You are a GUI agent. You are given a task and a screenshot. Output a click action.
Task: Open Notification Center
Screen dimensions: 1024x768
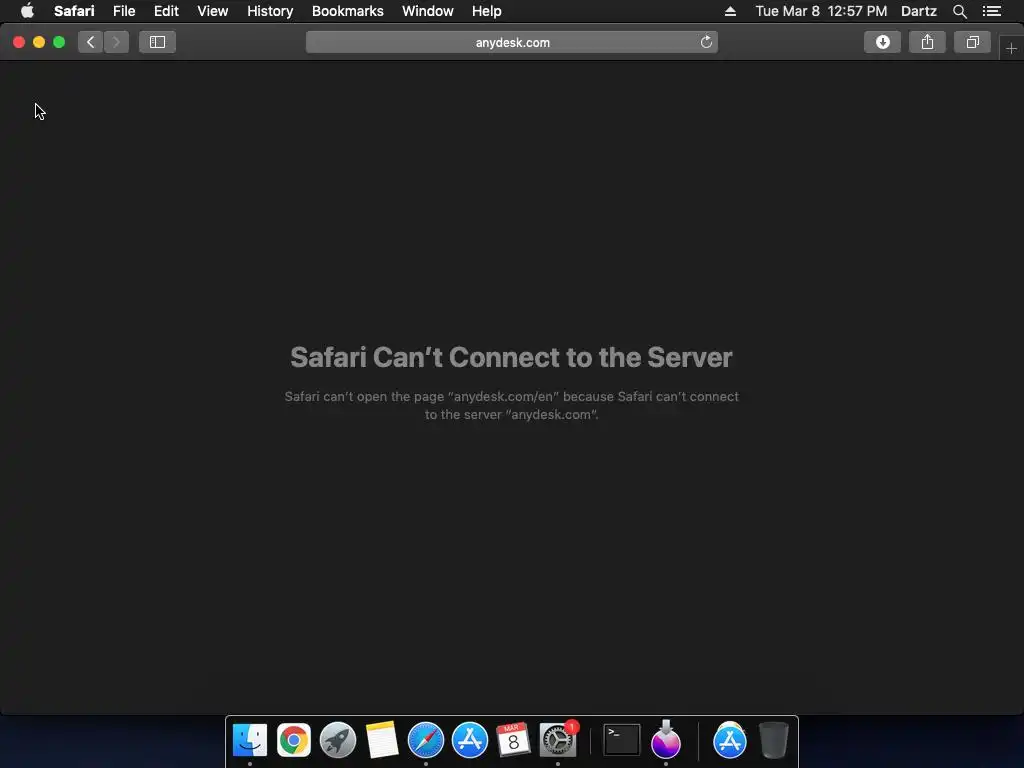point(992,11)
